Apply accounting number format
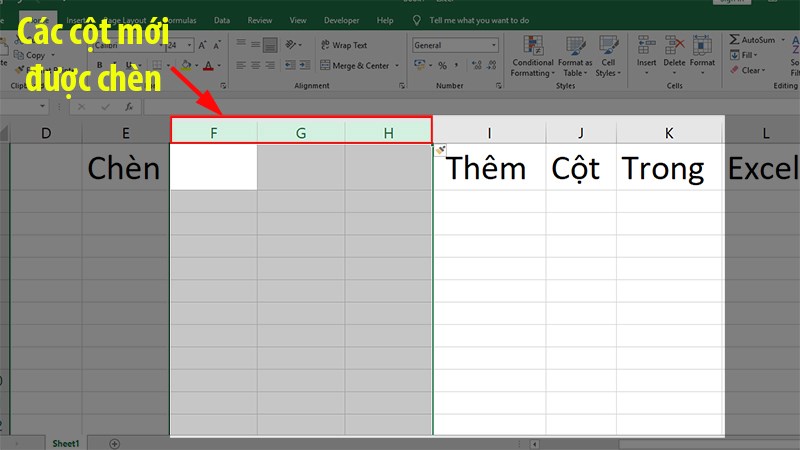The image size is (800, 450). pos(419,65)
